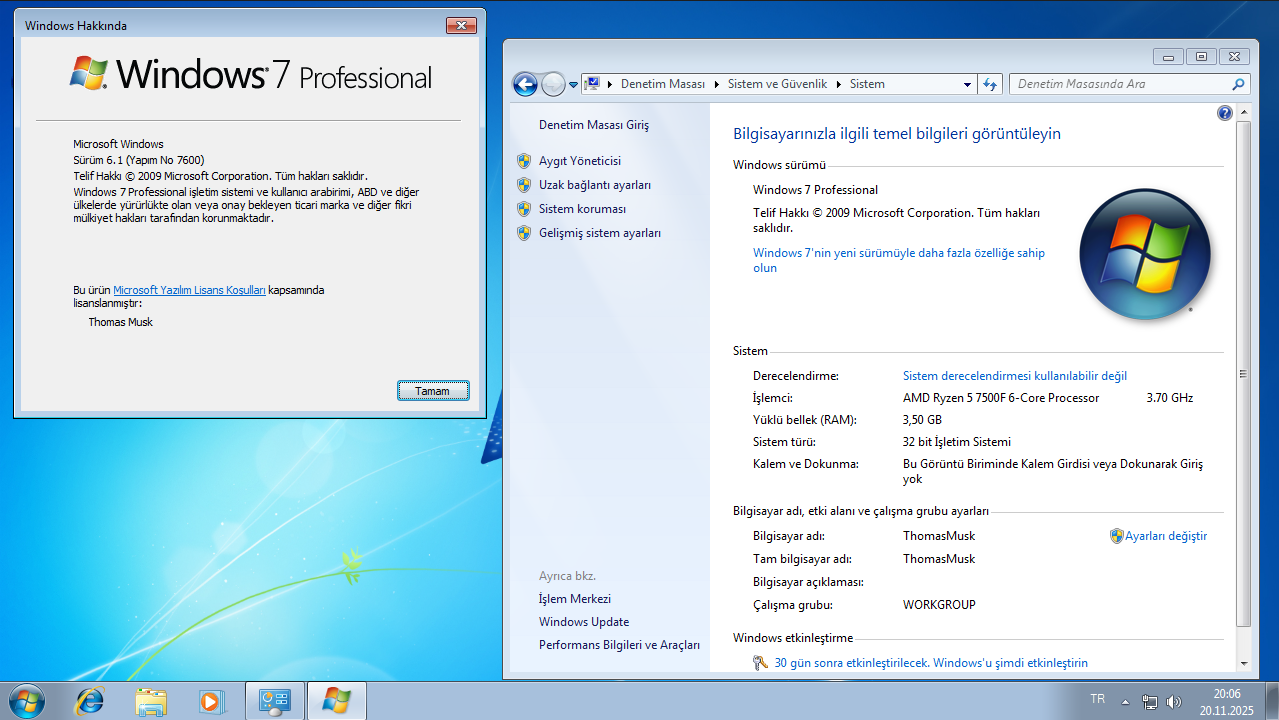Click the System window vertical scrollbar thumb

click(1244, 374)
